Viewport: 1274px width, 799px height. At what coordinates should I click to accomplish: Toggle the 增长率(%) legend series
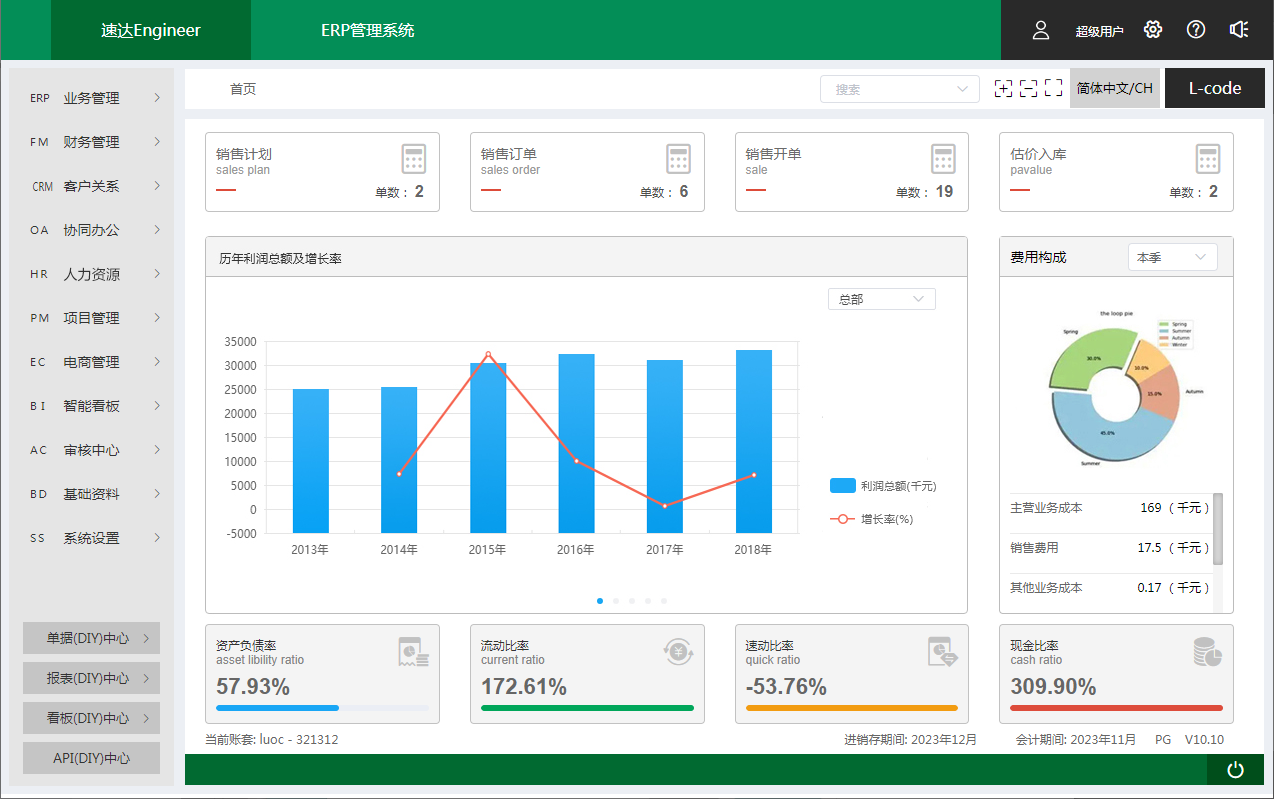(x=871, y=519)
